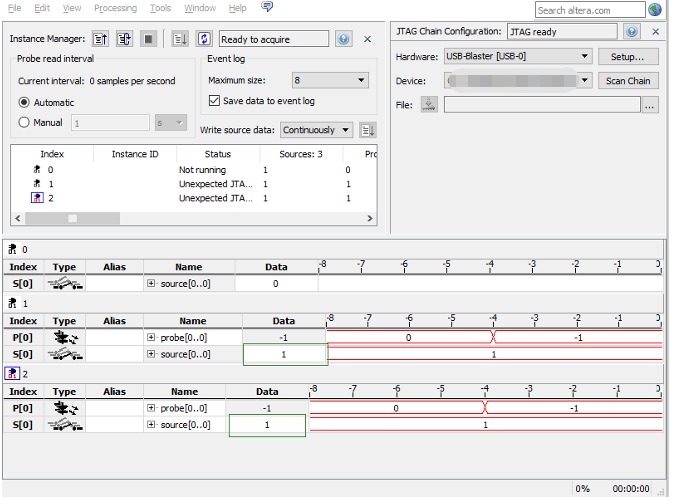Click instance 1 header icon above its table
The height and width of the screenshot is (499, 674).
(x=12, y=303)
